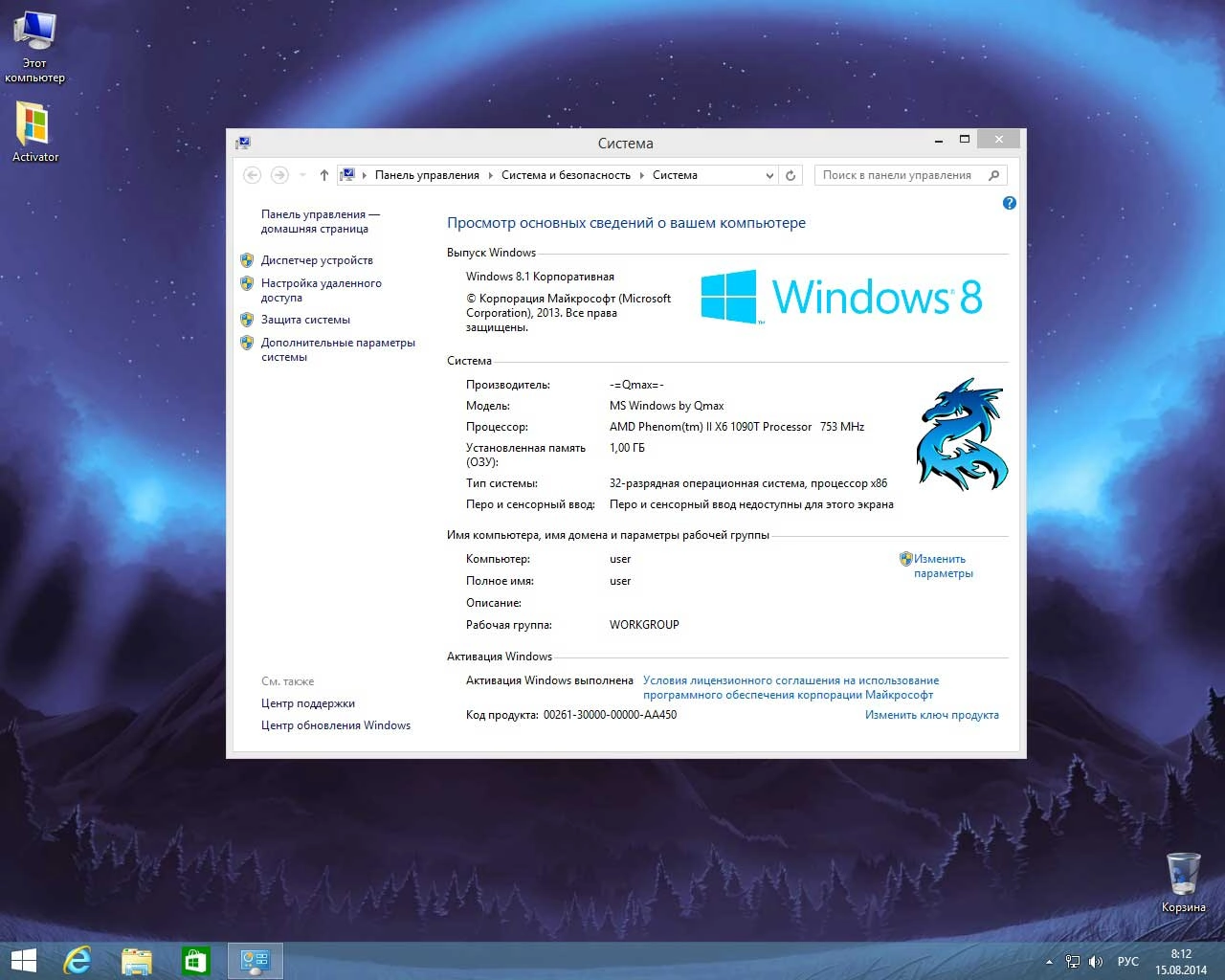Select 32-разрядная операционная система text

click(707, 483)
